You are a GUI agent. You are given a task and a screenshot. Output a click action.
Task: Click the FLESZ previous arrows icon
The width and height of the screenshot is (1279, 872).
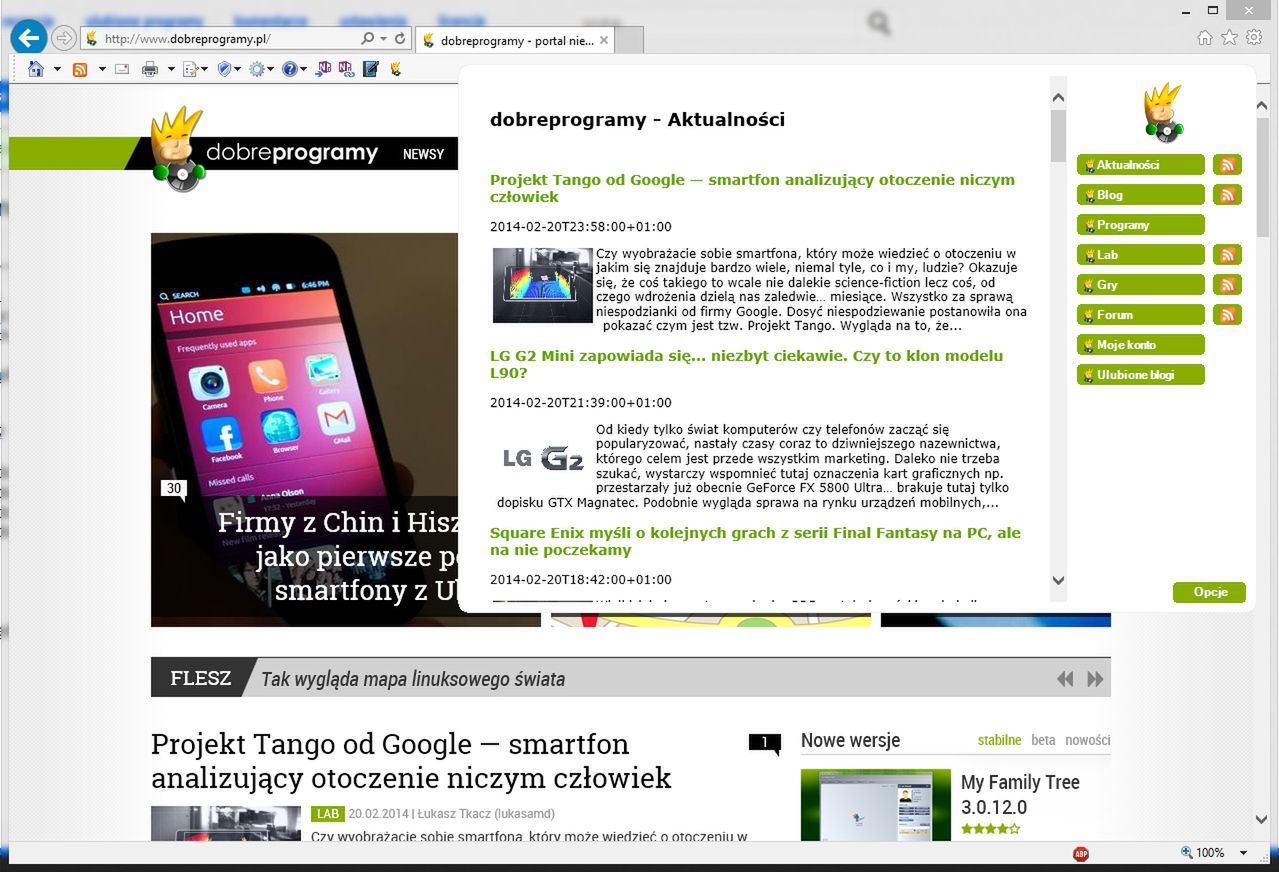(1065, 679)
